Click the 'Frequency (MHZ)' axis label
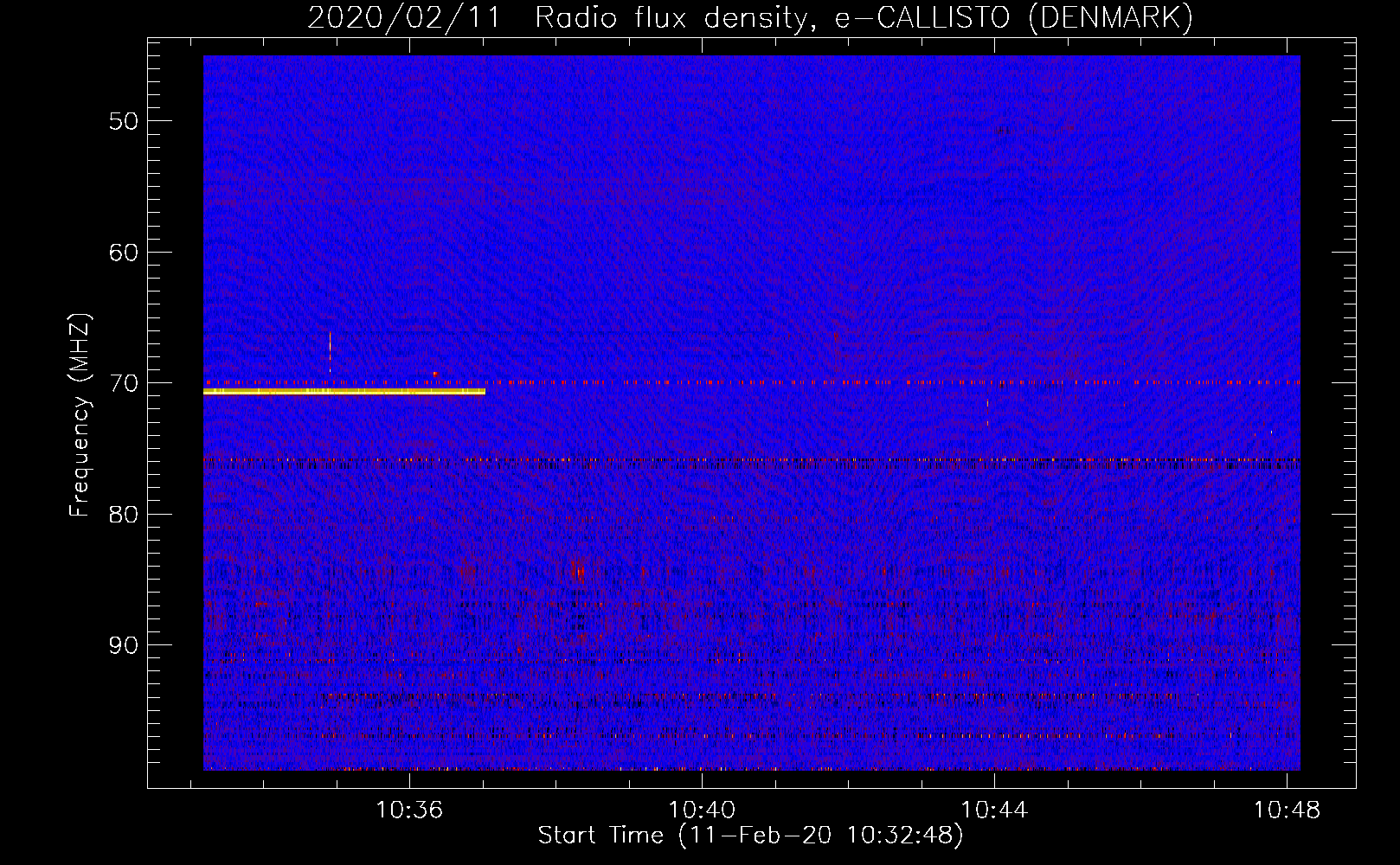The width and height of the screenshot is (1400, 865). click(x=80, y=415)
